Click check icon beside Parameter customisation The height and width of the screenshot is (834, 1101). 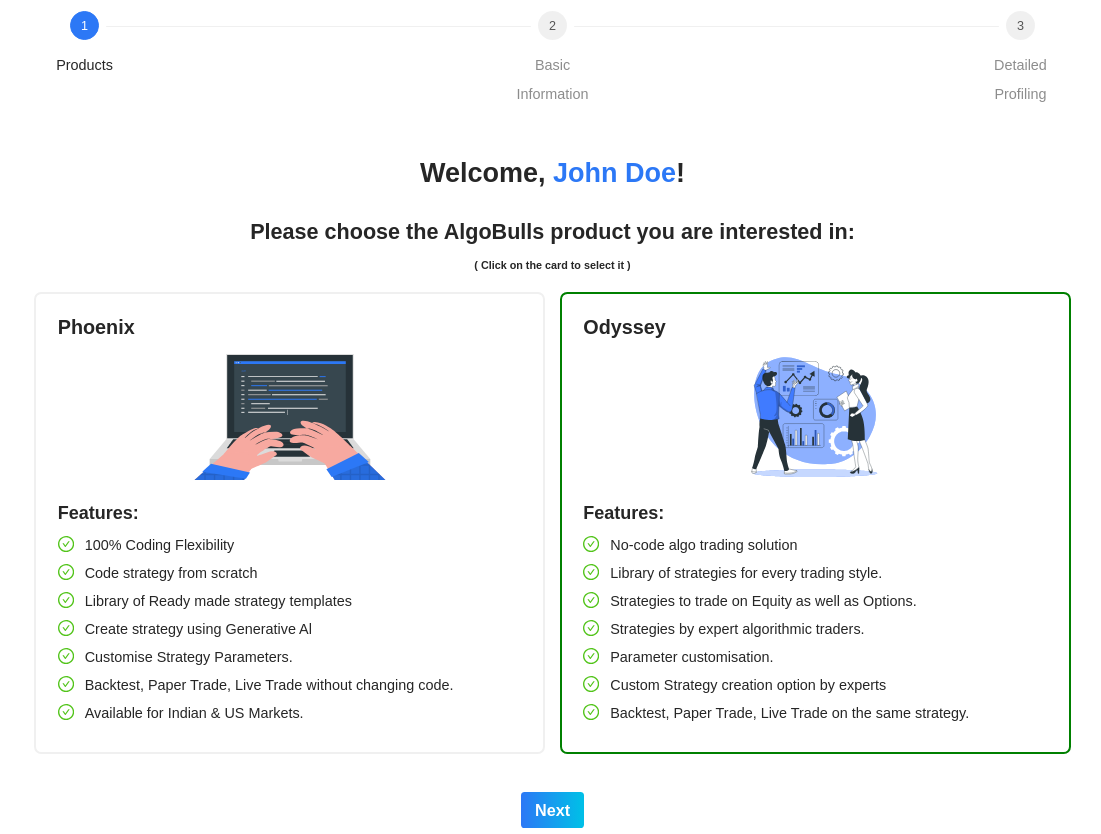pos(591,656)
